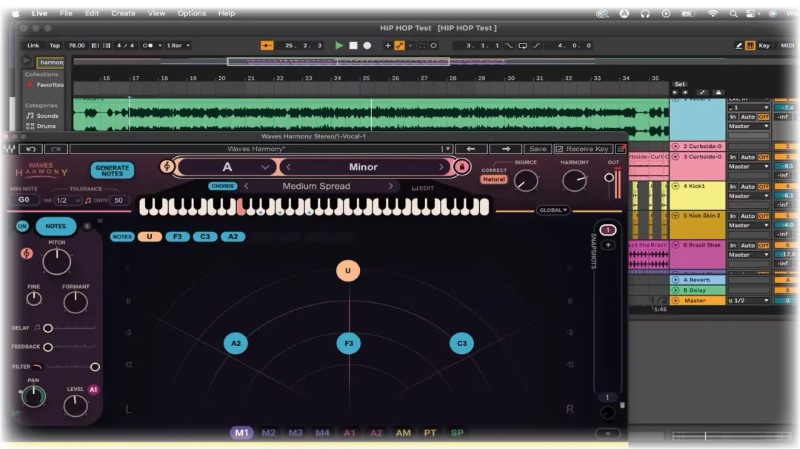The image size is (800, 449).
Task: Solo the voice with S button
Action: [87, 226]
